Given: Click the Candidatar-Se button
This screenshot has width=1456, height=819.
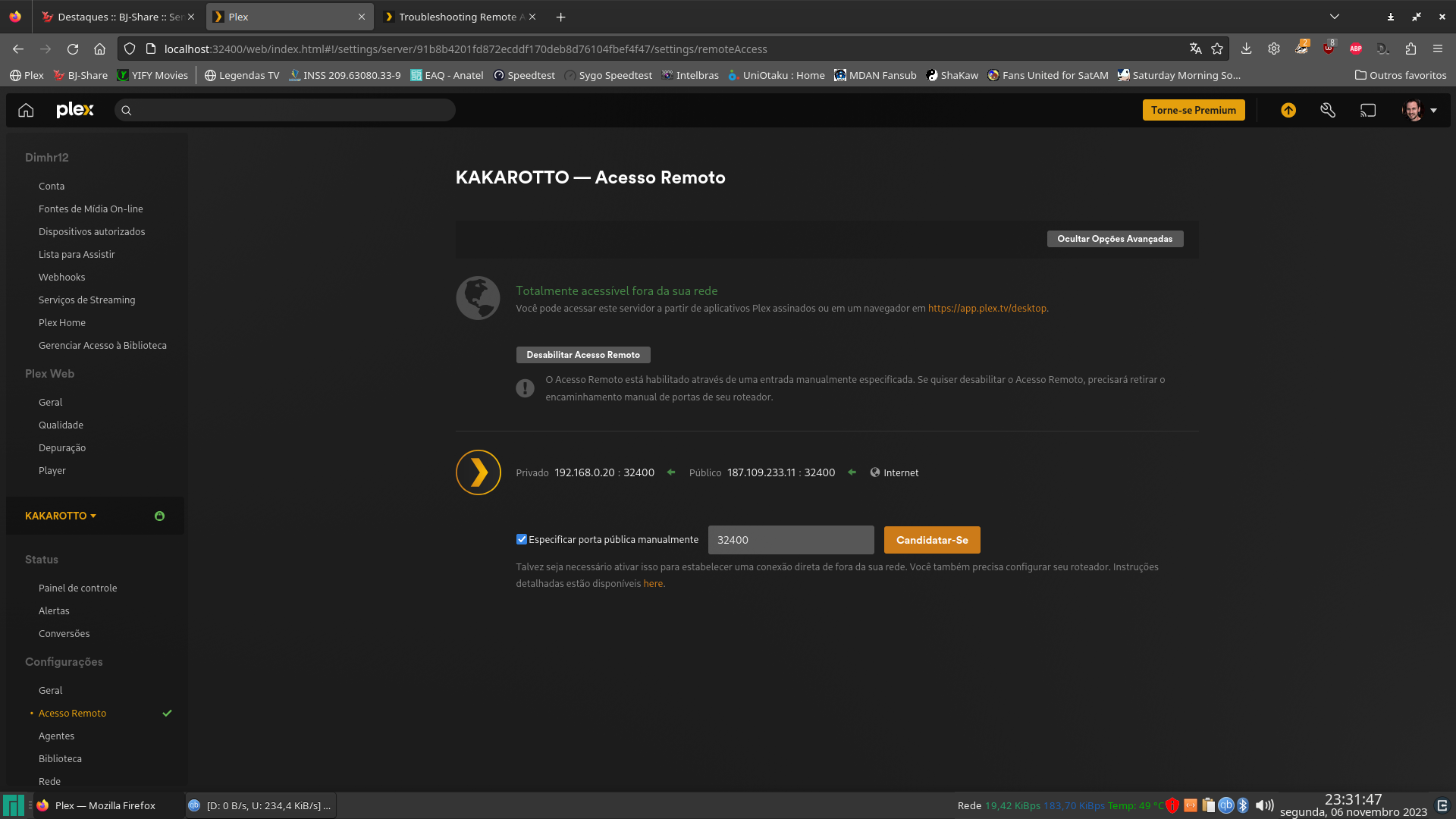Looking at the screenshot, I should point(932,540).
